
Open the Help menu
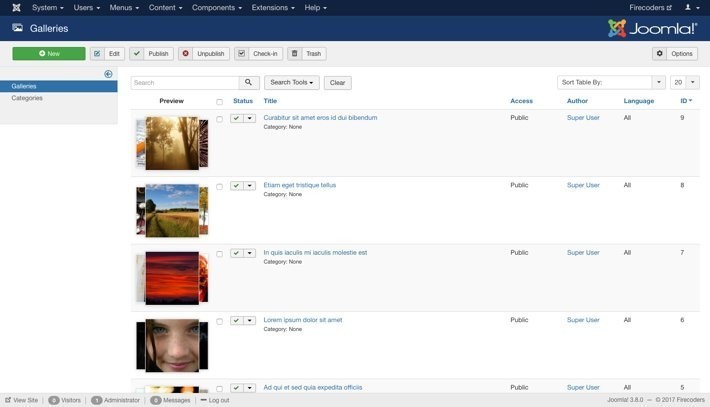coord(316,8)
